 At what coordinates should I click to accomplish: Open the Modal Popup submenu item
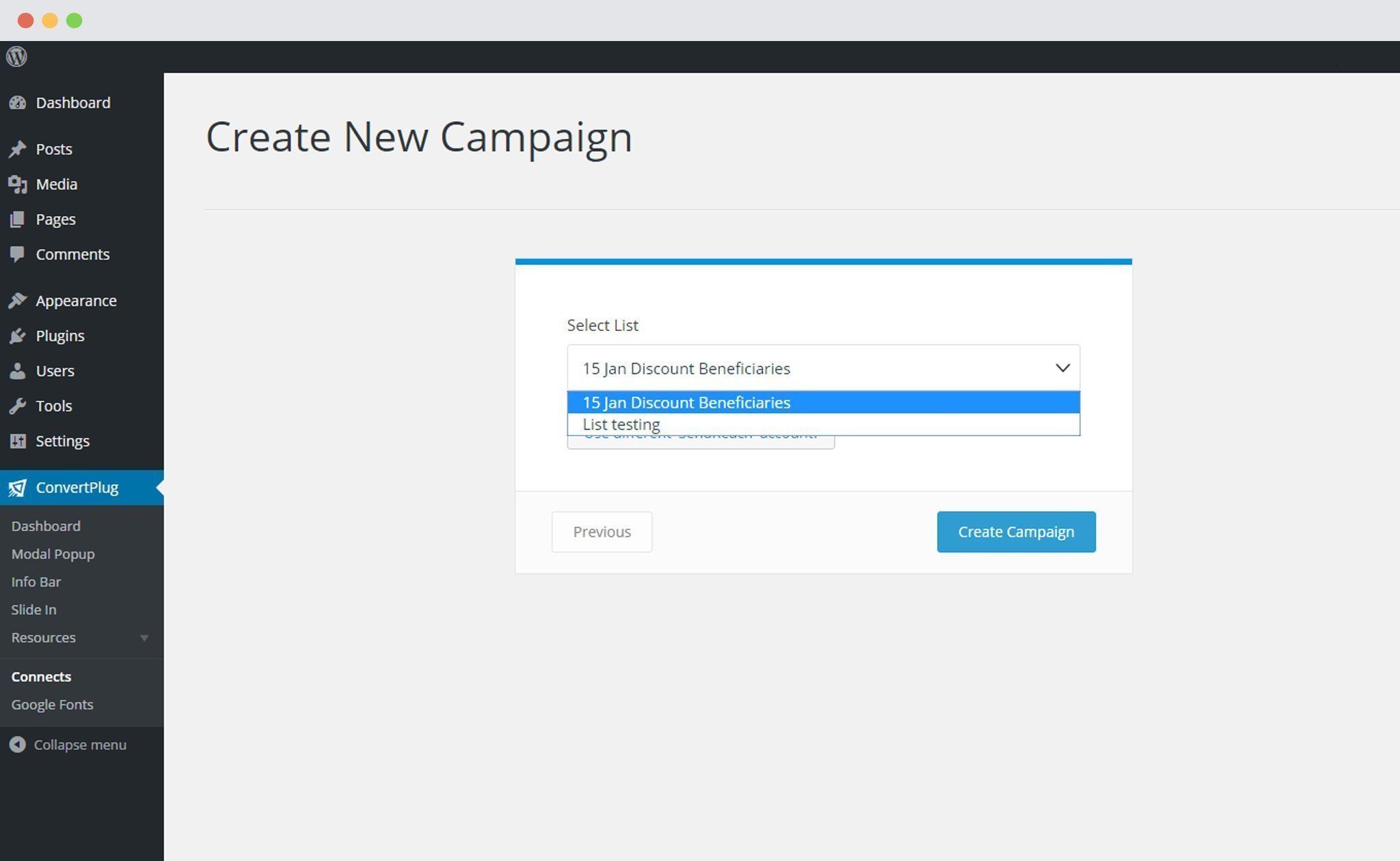[53, 554]
